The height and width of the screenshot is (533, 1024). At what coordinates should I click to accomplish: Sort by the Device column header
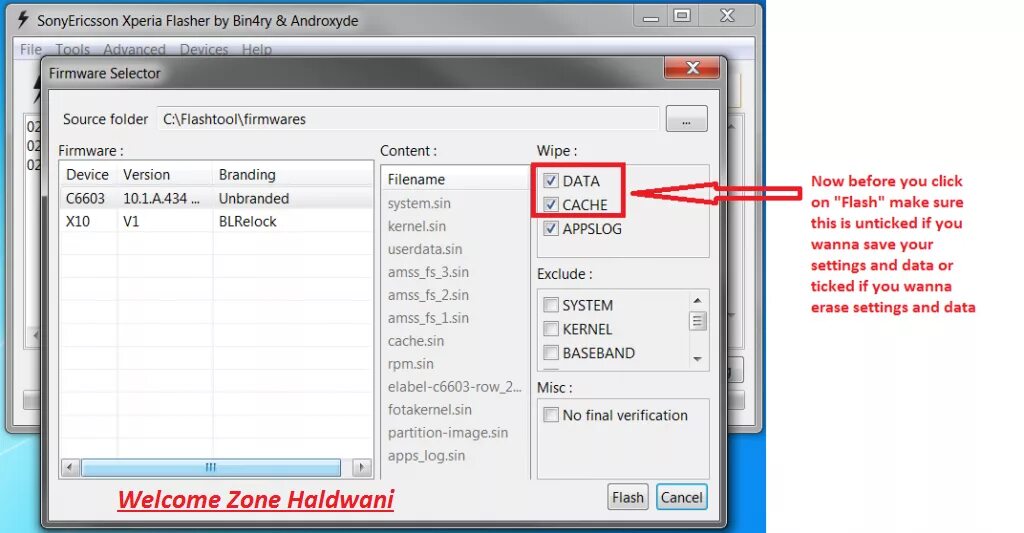tap(88, 175)
